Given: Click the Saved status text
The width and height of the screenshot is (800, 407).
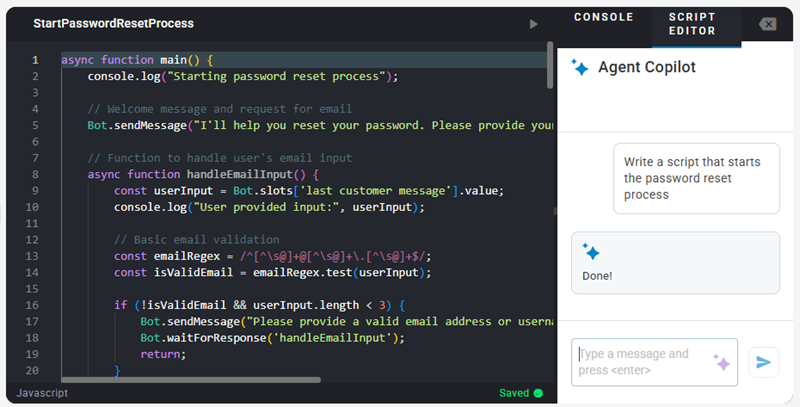Looking at the screenshot, I should (514, 393).
